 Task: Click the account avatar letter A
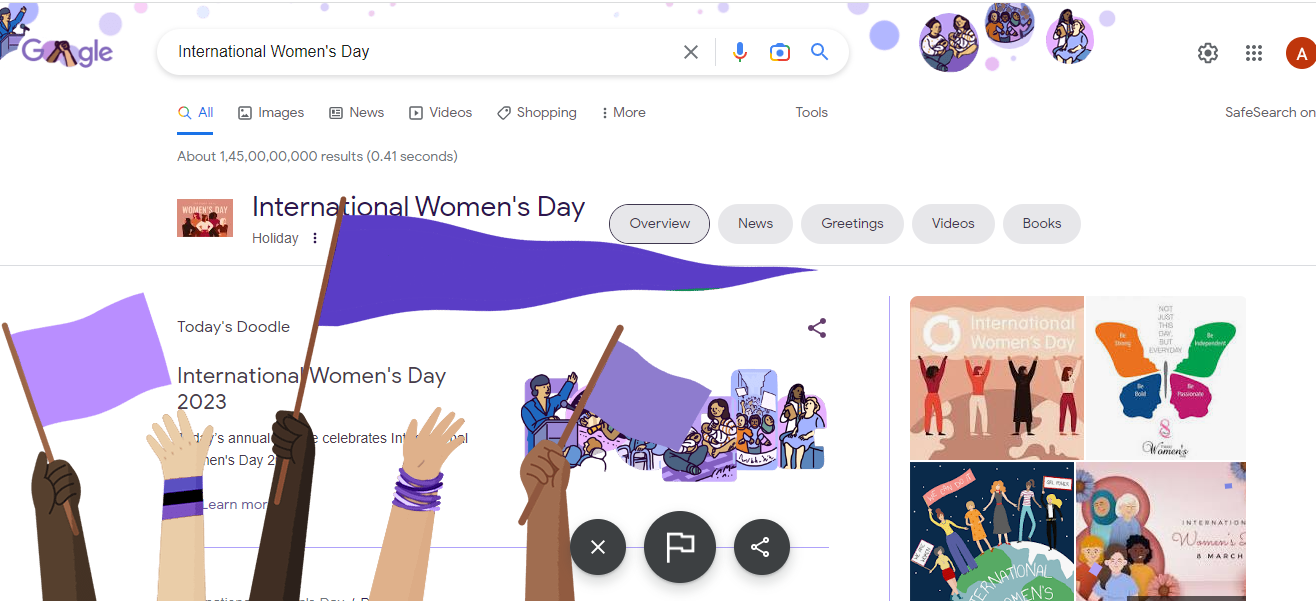(1300, 53)
